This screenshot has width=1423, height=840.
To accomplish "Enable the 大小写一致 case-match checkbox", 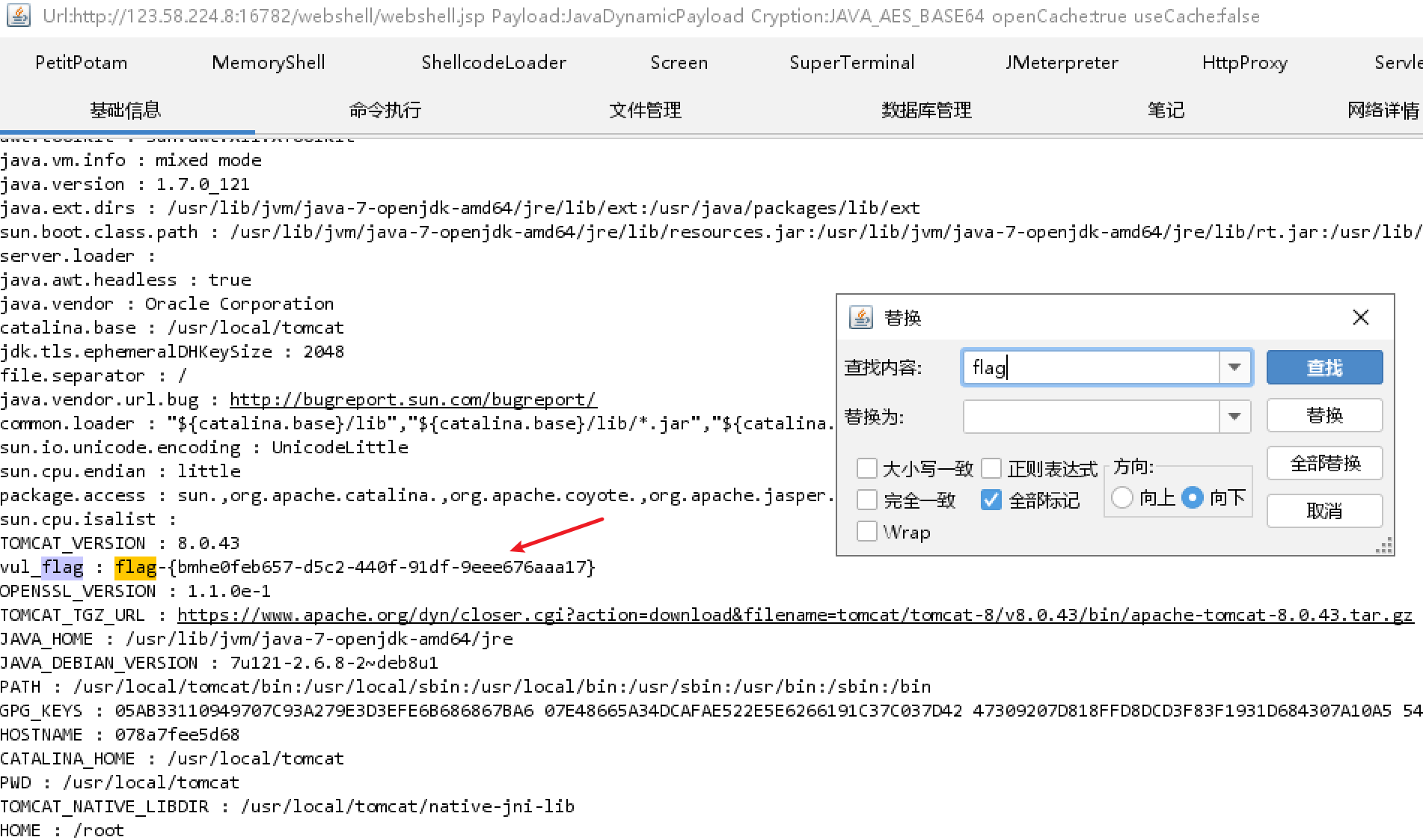I will tap(867, 469).
